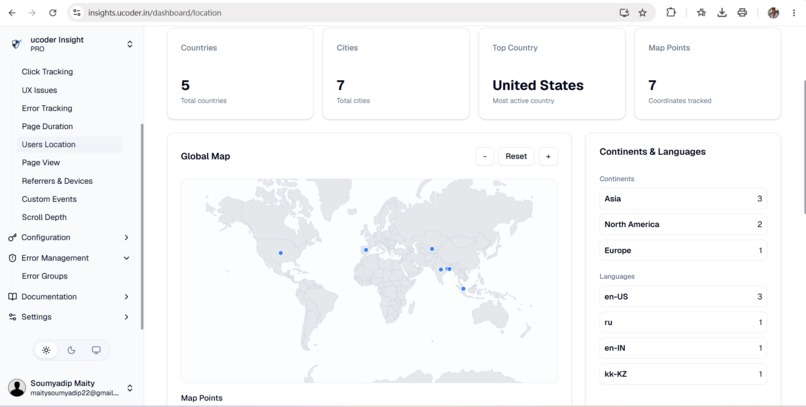
Task: Click the page vertical scrollbar
Action: tap(803, 146)
